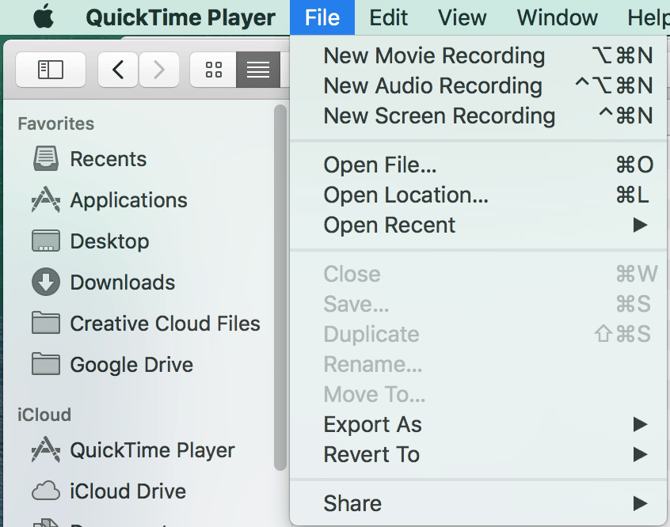Expand the Export As submenu
This screenshot has width=670, height=527.
tap(478, 424)
